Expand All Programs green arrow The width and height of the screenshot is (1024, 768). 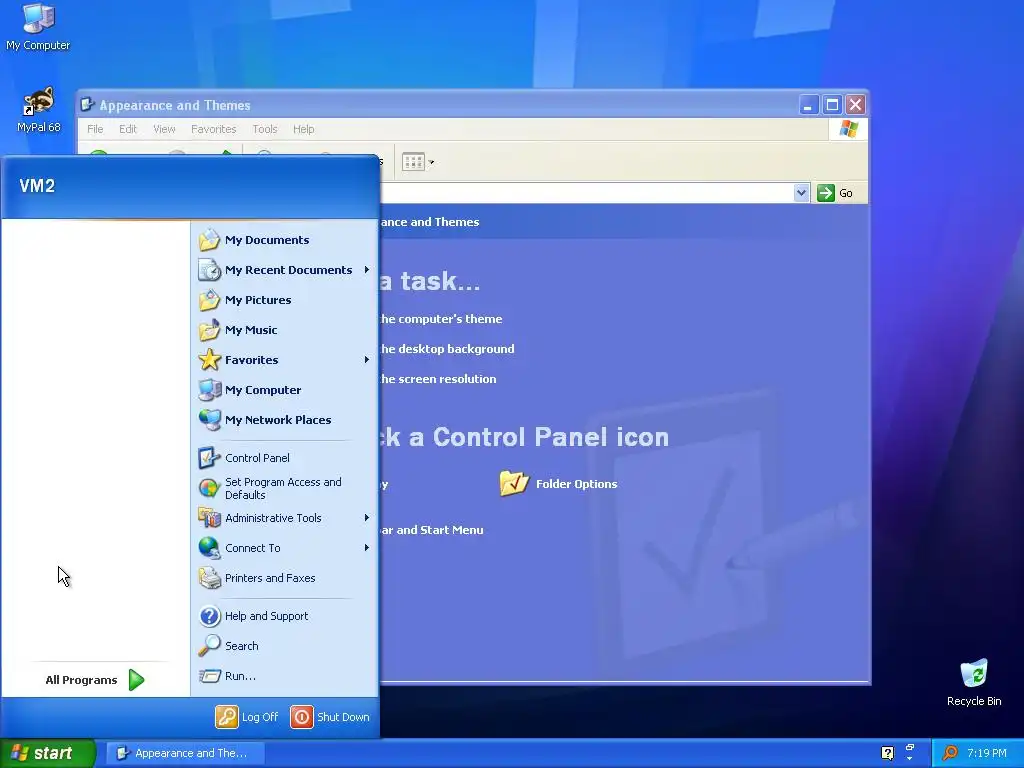click(x=136, y=680)
